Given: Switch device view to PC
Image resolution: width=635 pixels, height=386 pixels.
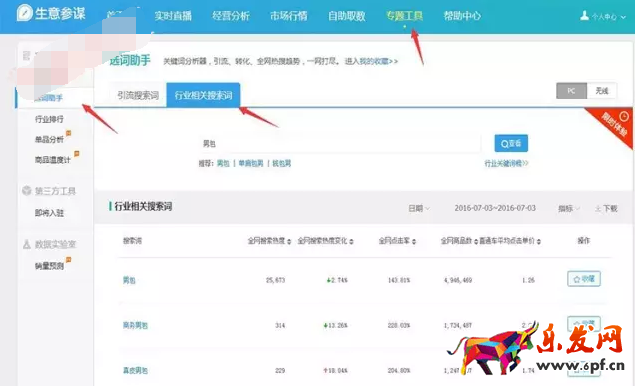Looking at the screenshot, I should (x=571, y=91).
